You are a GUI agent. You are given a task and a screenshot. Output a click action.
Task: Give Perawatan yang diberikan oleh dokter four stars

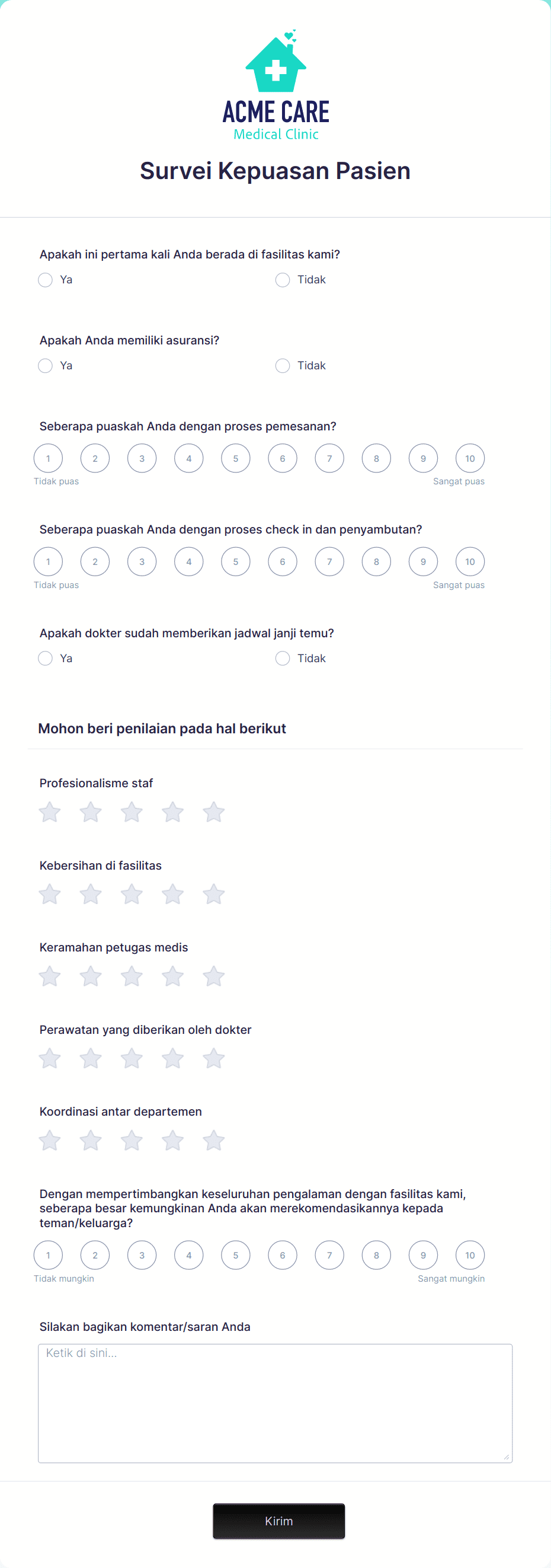click(173, 1059)
